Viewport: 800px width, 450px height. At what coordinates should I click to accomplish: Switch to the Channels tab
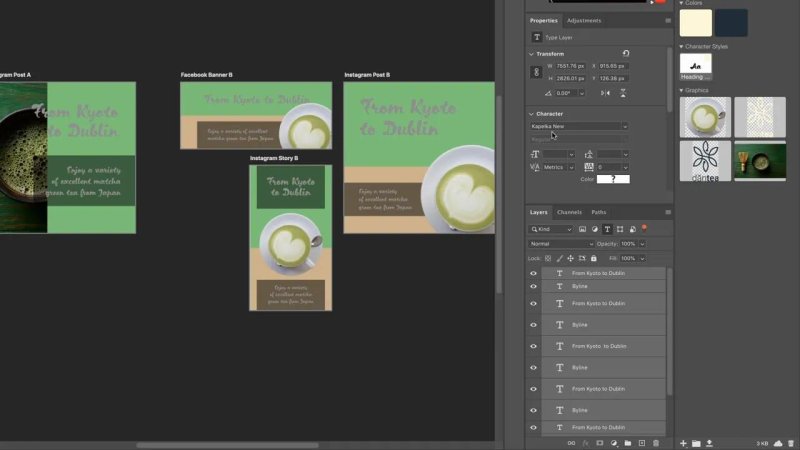(569, 212)
